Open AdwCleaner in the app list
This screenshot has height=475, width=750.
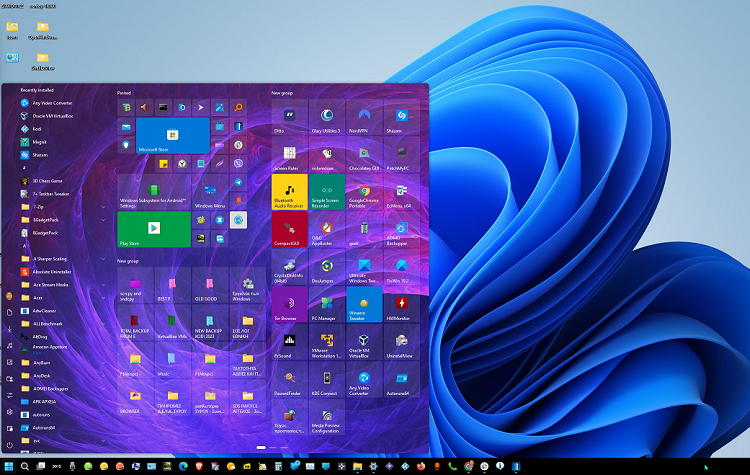click(x=62, y=310)
